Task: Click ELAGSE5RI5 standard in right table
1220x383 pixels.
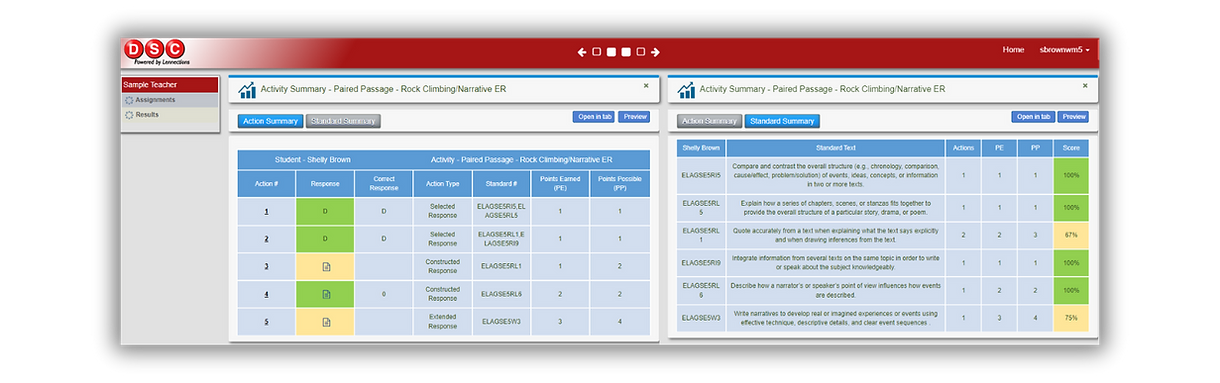Action: coord(701,175)
